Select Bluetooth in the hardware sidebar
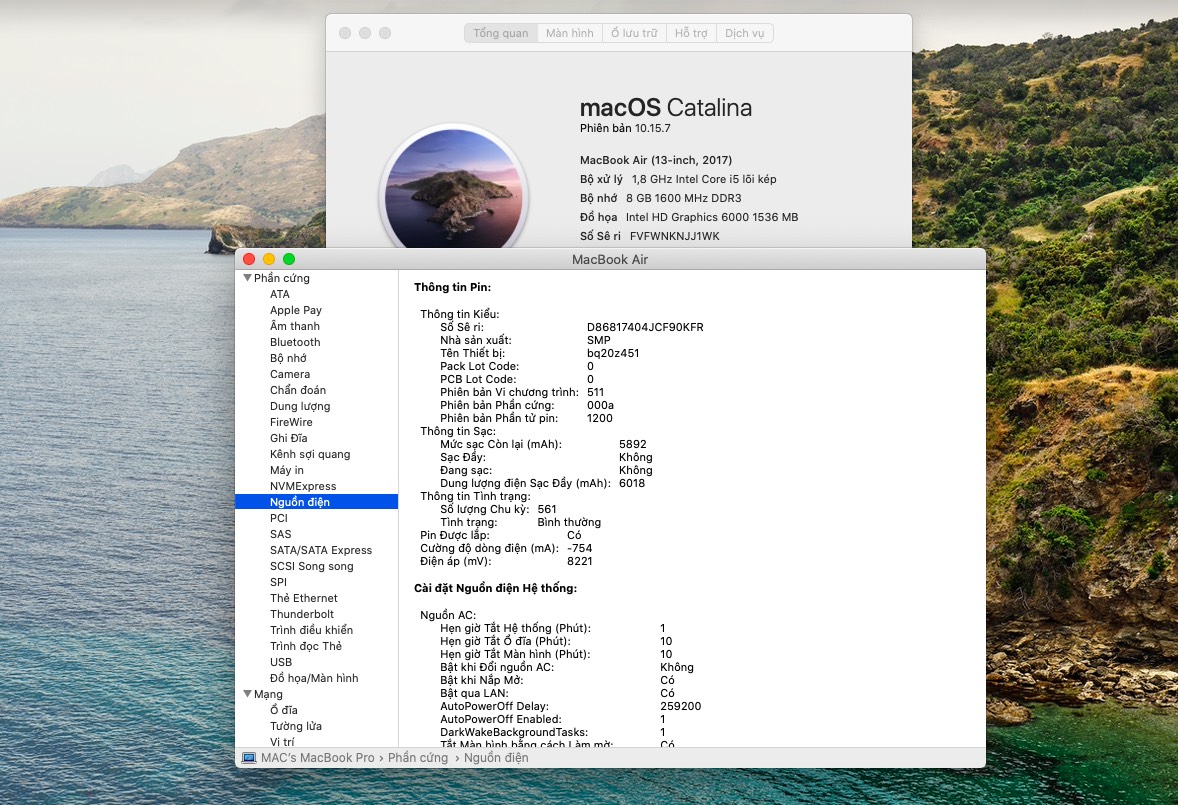The height and width of the screenshot is (805, 1178). (295, 342)
